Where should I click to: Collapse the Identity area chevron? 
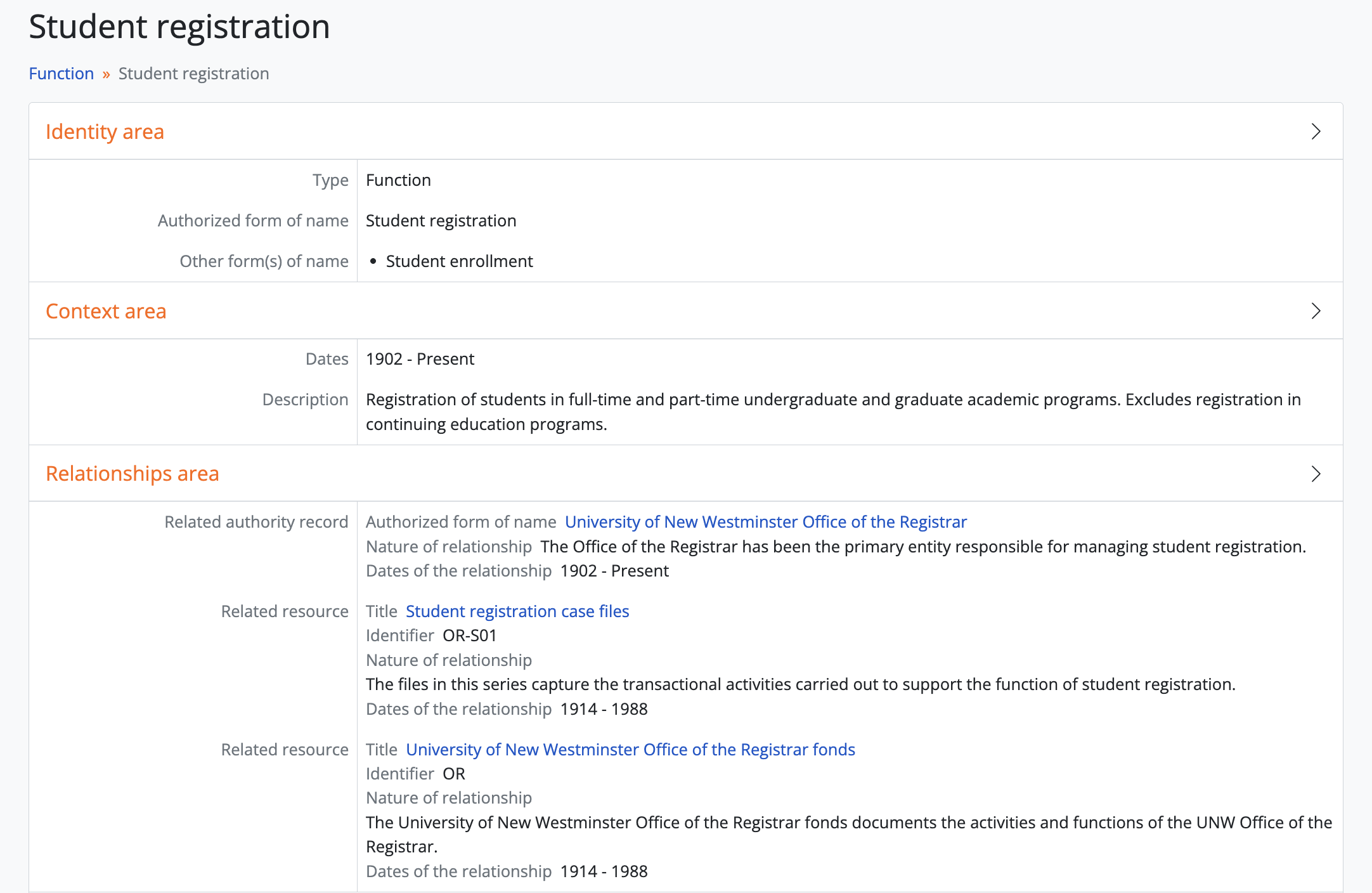pyautogui.click(x=1316, y=131)
